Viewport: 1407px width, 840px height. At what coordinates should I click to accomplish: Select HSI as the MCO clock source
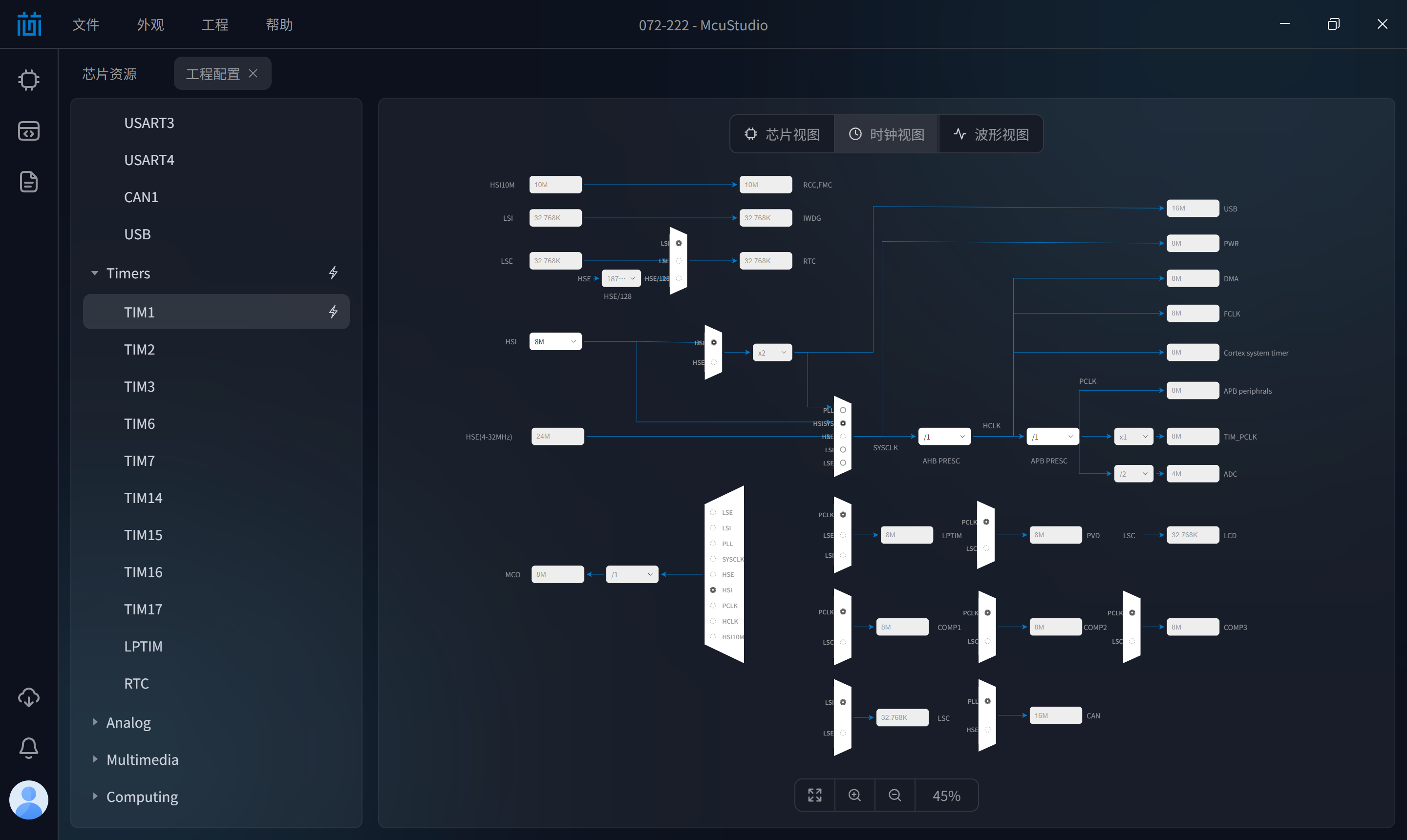[x=713, y=590]
